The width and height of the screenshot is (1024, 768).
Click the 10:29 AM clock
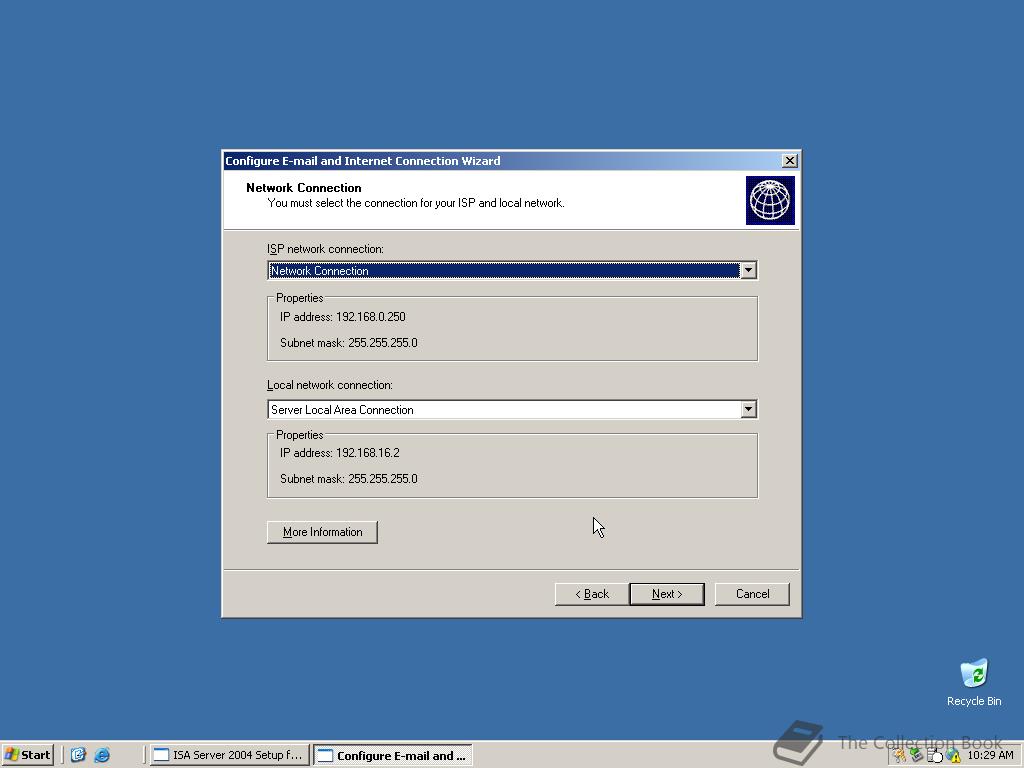coord(990,755)
